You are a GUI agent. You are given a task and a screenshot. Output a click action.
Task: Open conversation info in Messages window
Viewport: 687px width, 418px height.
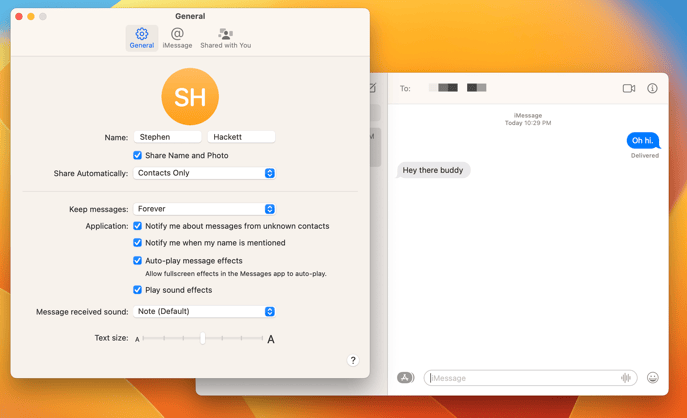652,89
